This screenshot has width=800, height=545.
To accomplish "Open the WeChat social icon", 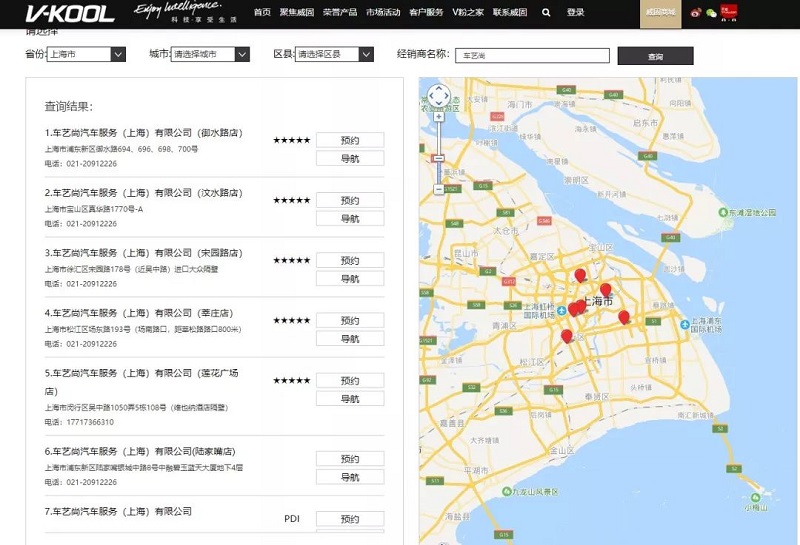I will click(x=711, y=13).
